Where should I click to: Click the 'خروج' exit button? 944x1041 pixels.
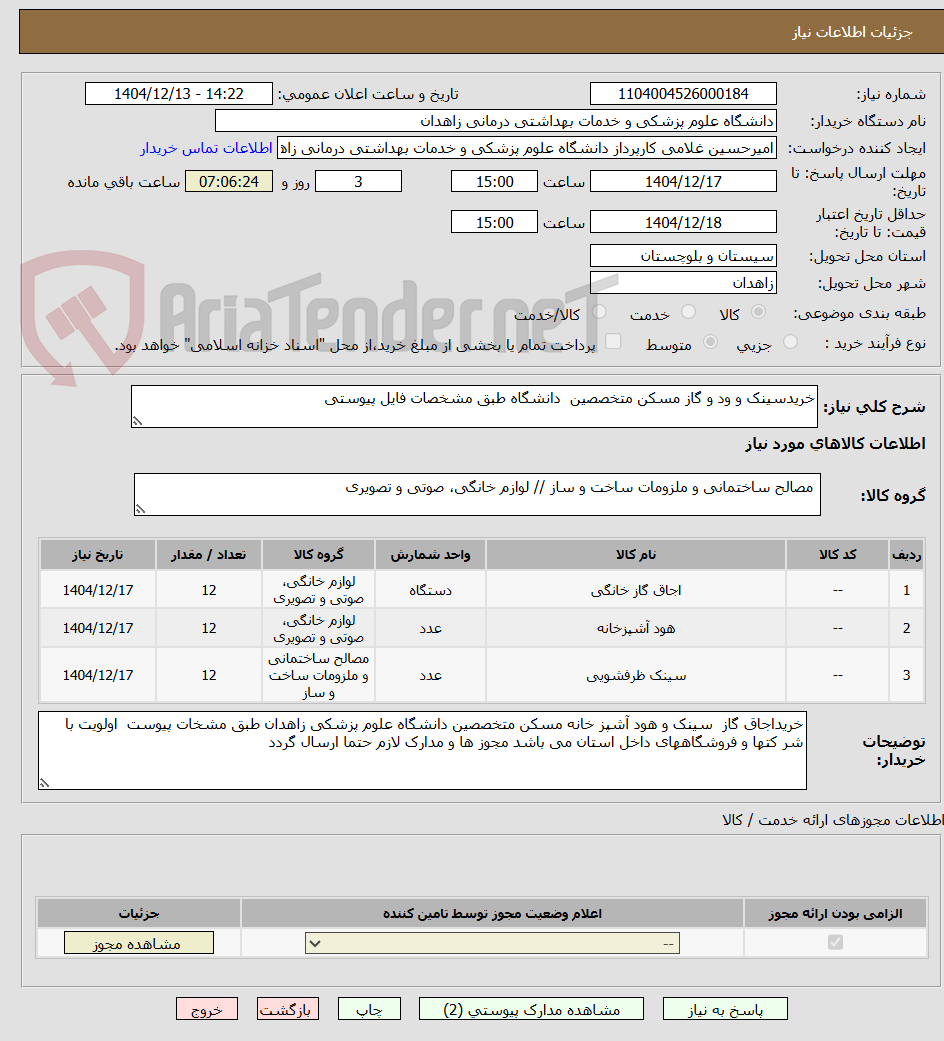206,1009
